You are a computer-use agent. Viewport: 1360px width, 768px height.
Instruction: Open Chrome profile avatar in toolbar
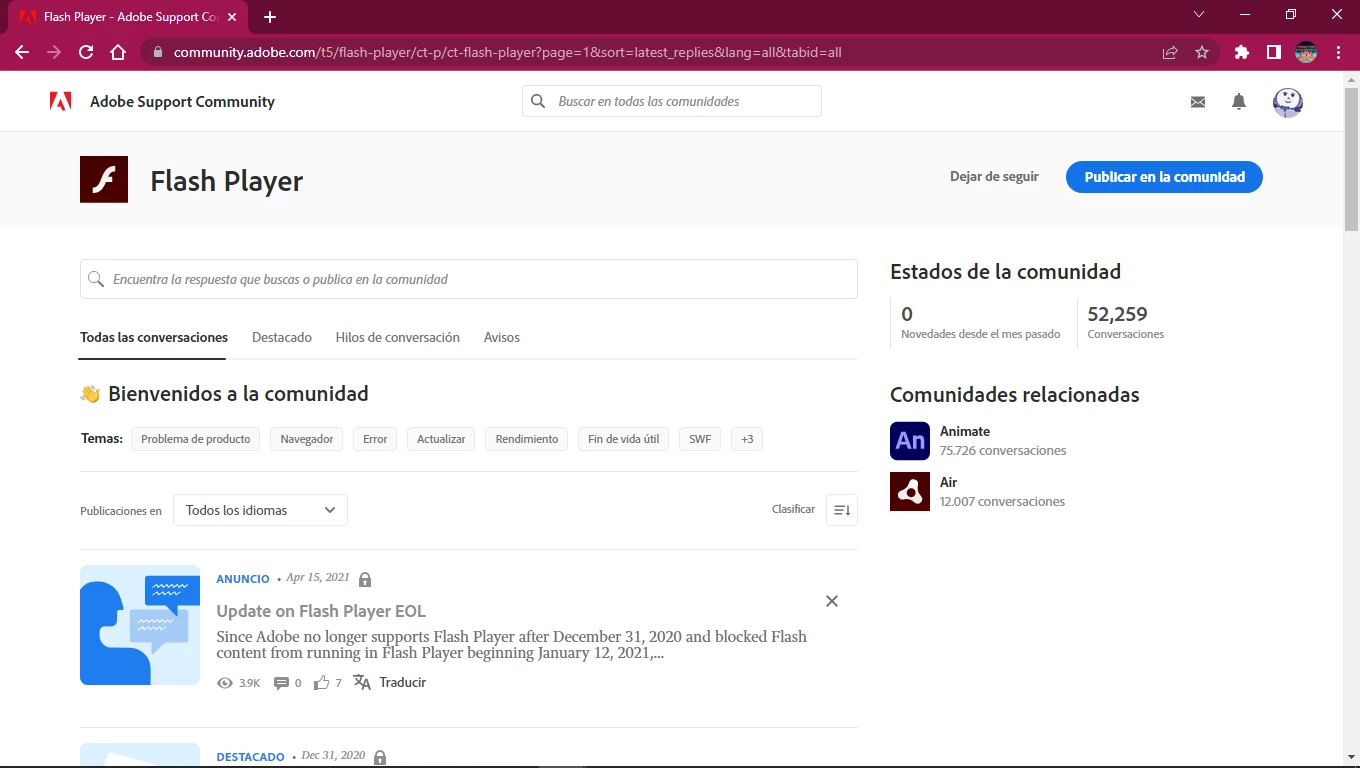(1306, 52)
